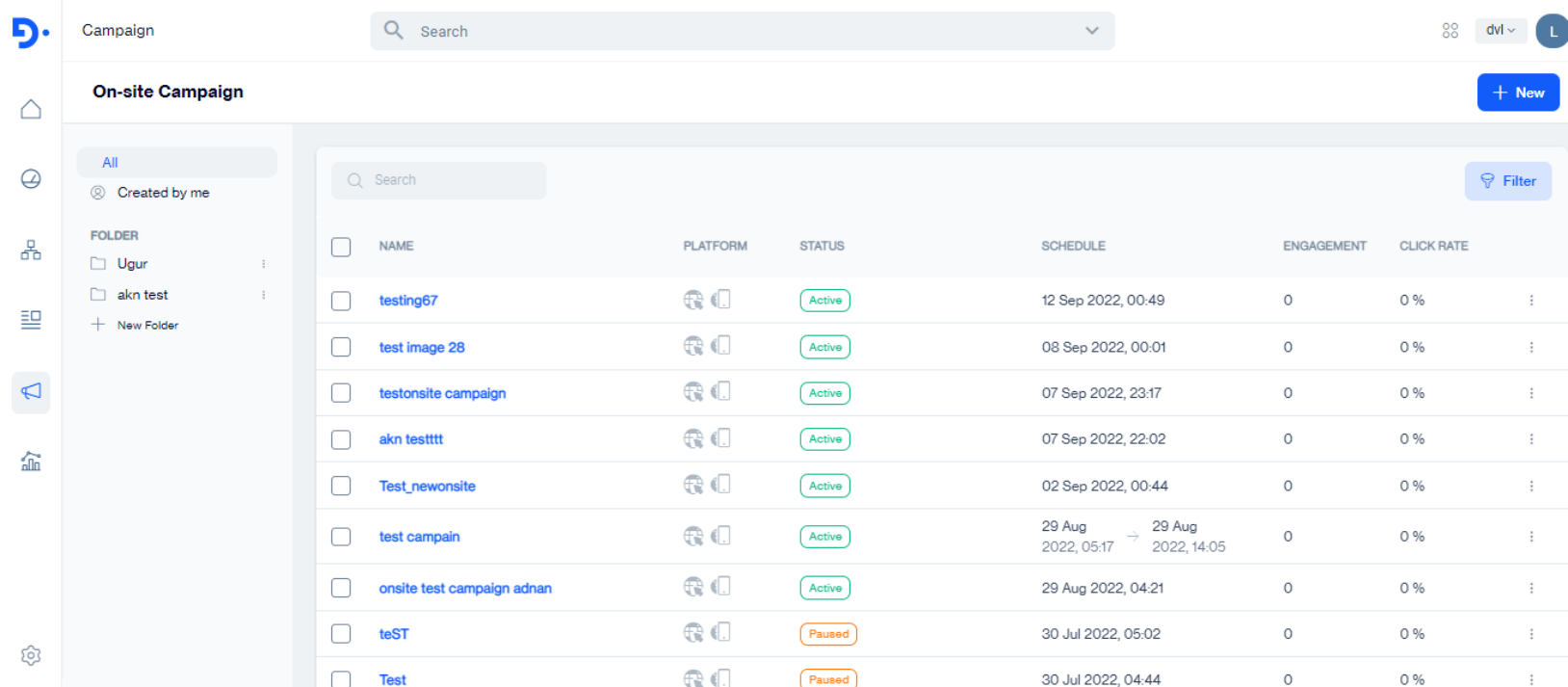Tick the checkbox beside onsite test campaign adnan
Image resolution: width=1568 pixels, height=687 pixels.
point(341,588)
